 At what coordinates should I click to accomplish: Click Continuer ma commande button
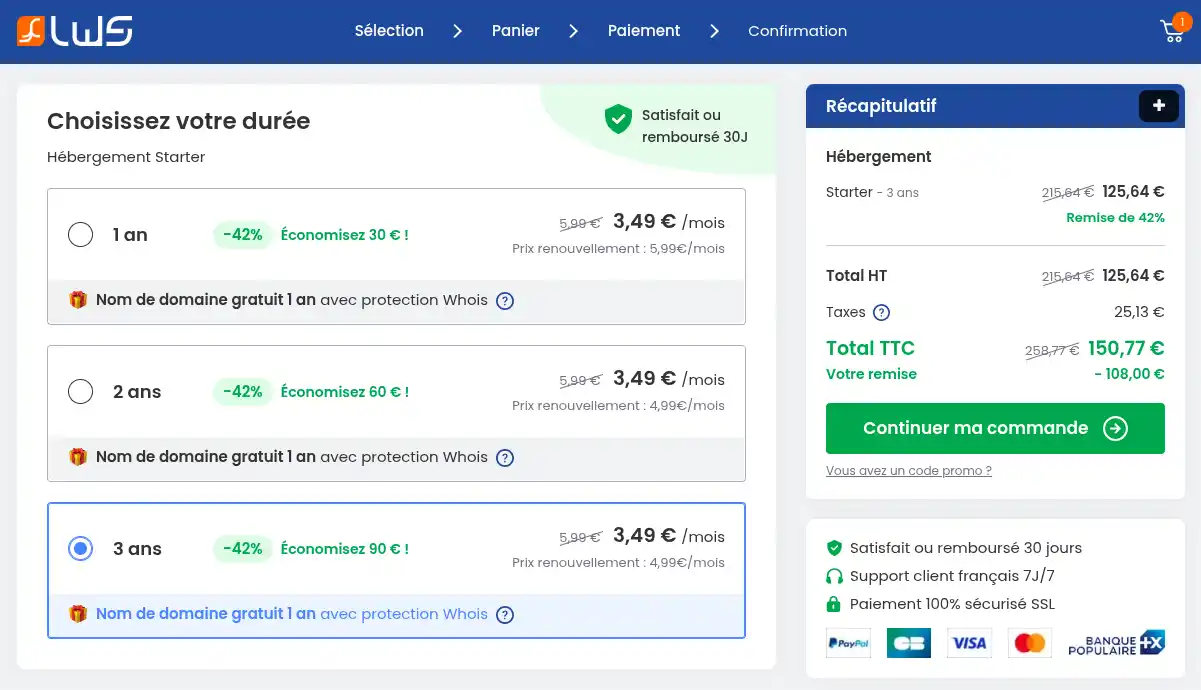(995, 428)
